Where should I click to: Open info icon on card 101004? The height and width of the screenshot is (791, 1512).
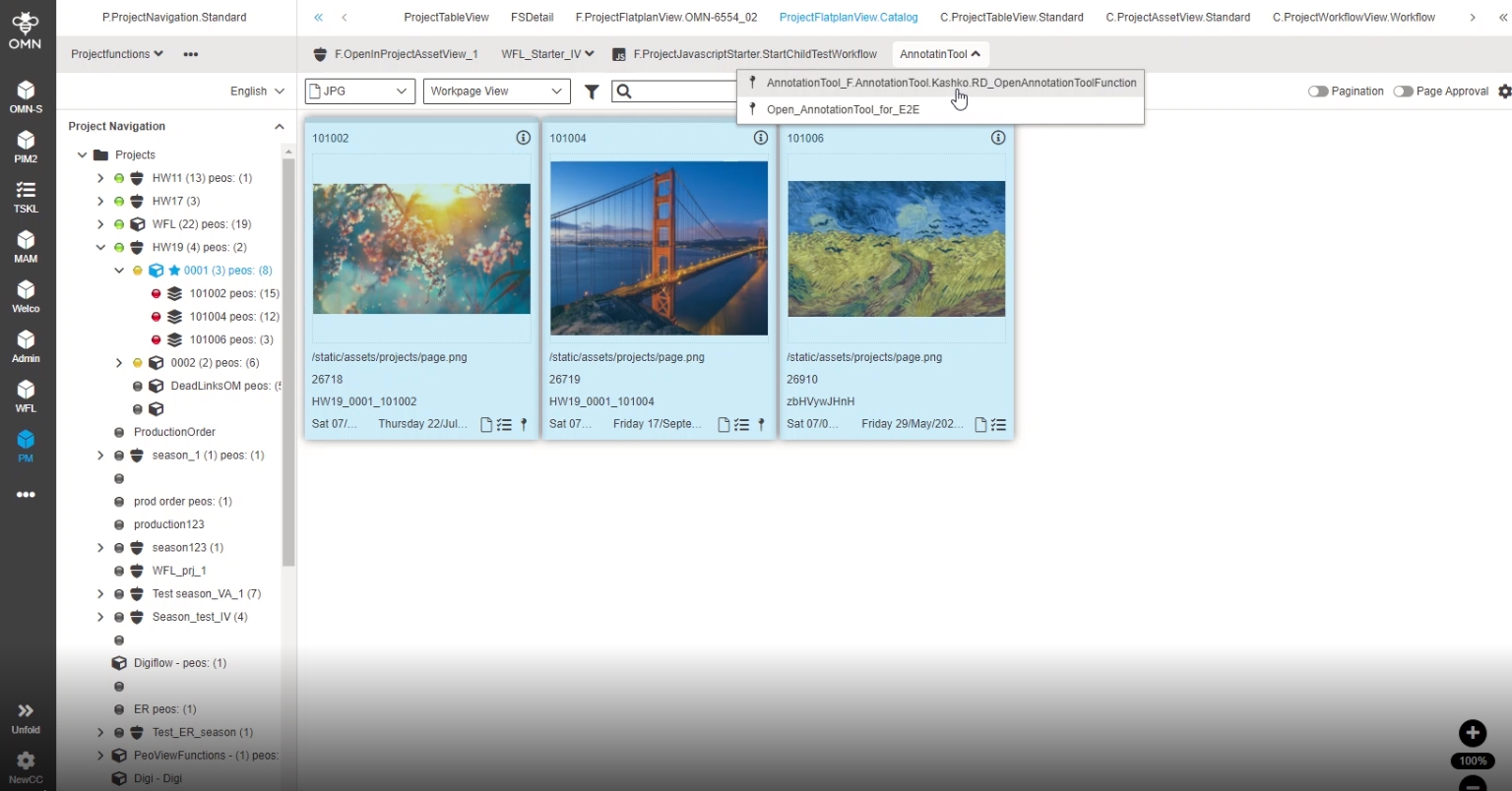[760, 138]
